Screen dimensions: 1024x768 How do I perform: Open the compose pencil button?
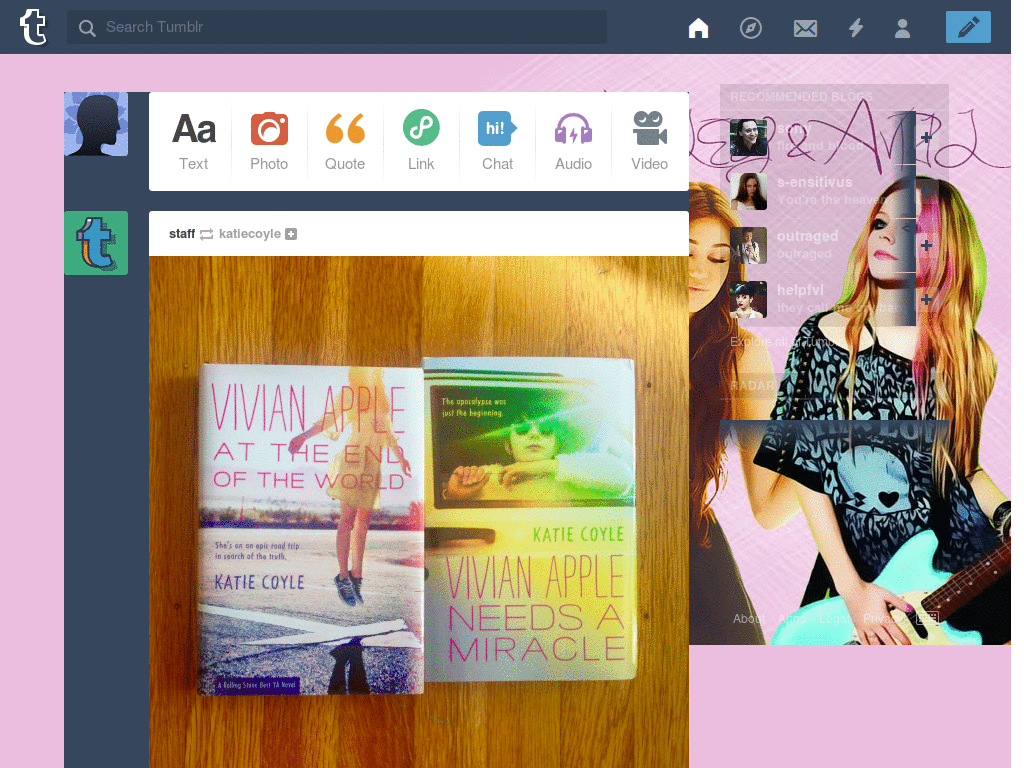click(967, 27)
